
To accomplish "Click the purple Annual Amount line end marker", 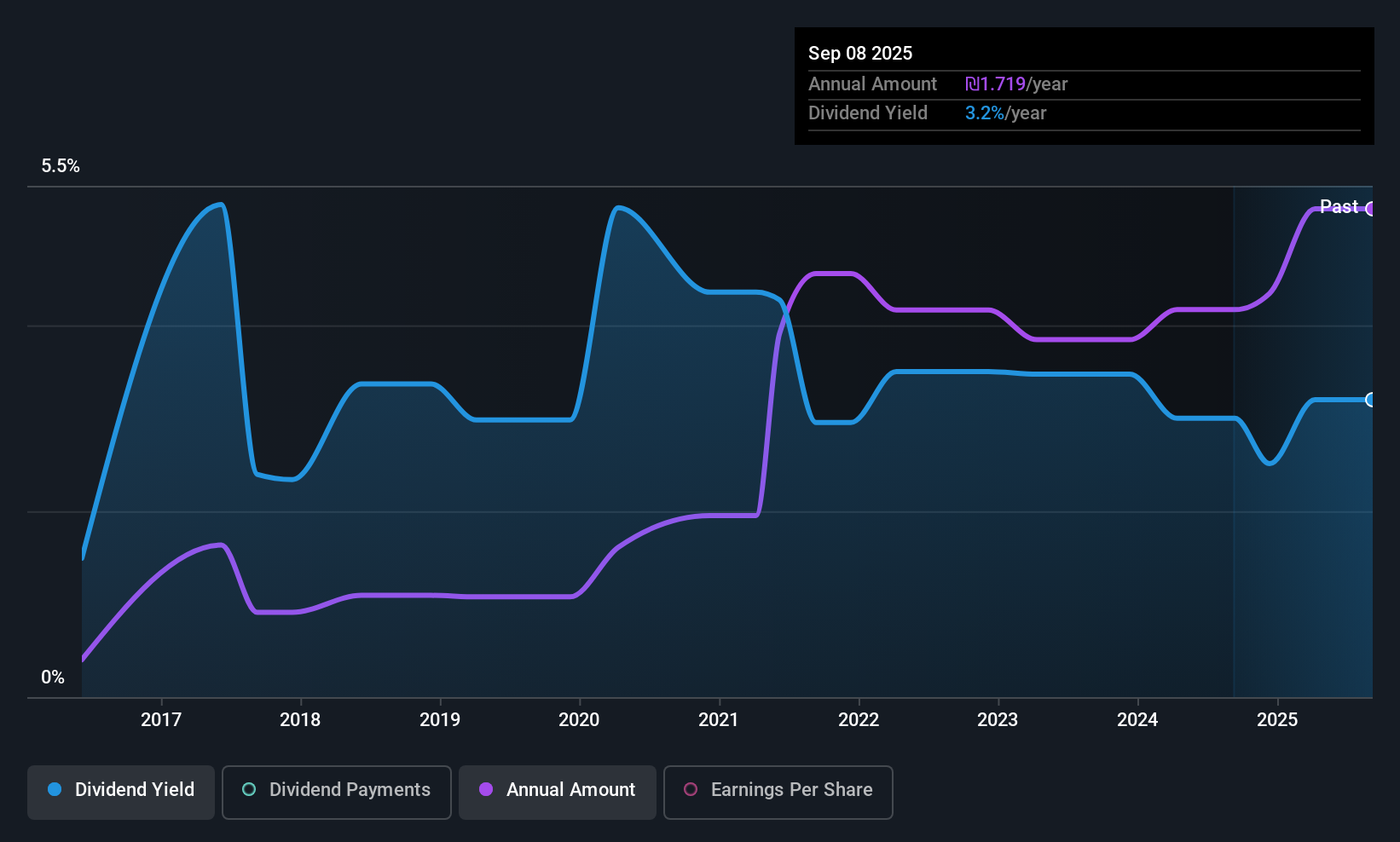I will pyautogui.click(x=1370, y=209).
